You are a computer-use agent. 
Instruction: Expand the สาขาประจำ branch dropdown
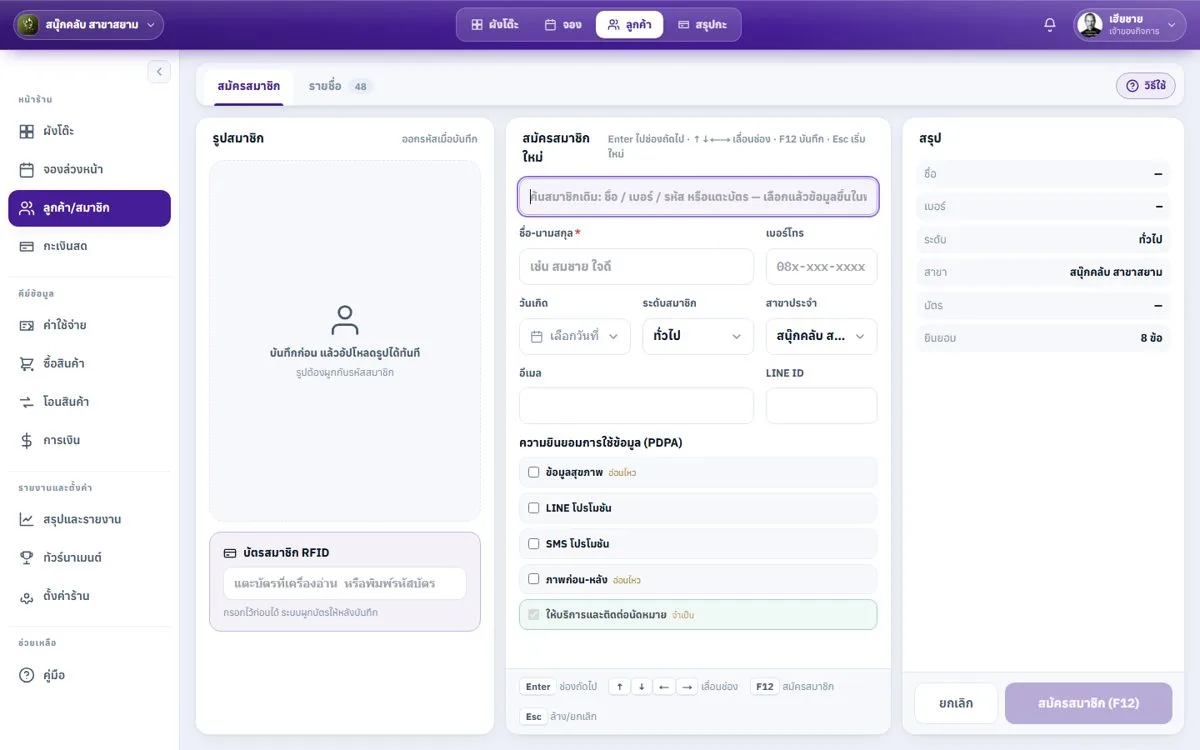point(821,336)
